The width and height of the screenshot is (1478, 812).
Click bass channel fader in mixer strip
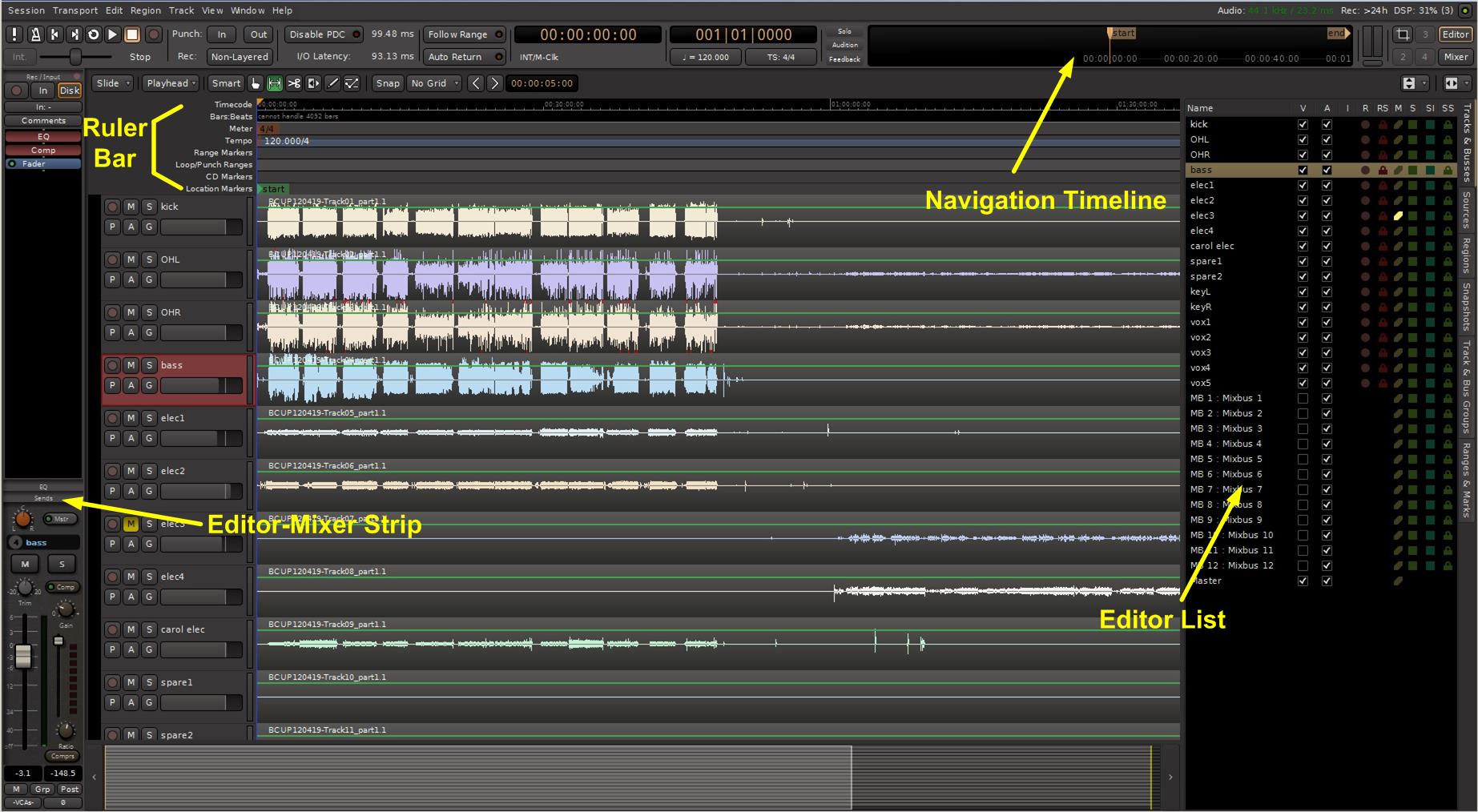[23, 656]
